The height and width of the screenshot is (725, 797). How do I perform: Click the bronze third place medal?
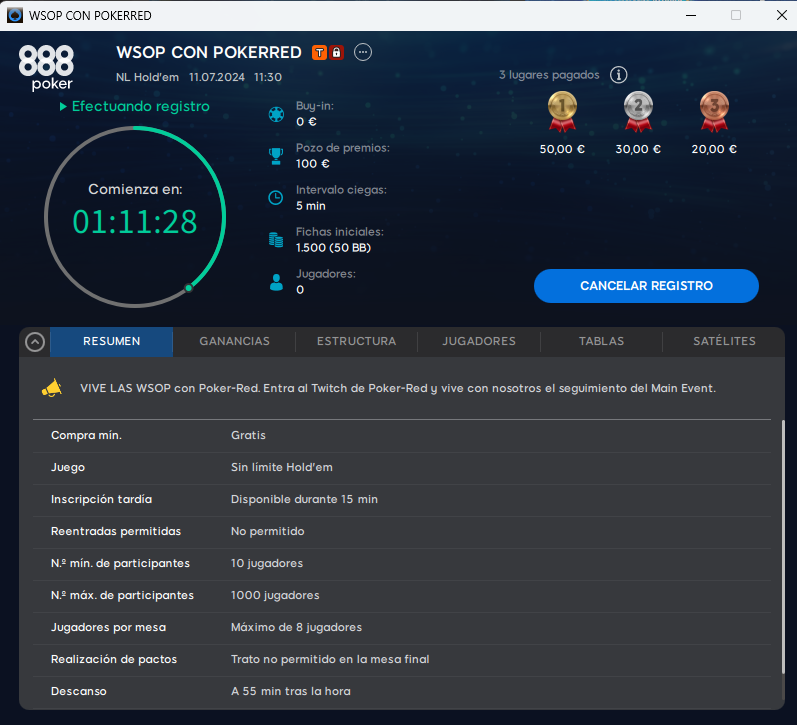click(x=714, y=111)
